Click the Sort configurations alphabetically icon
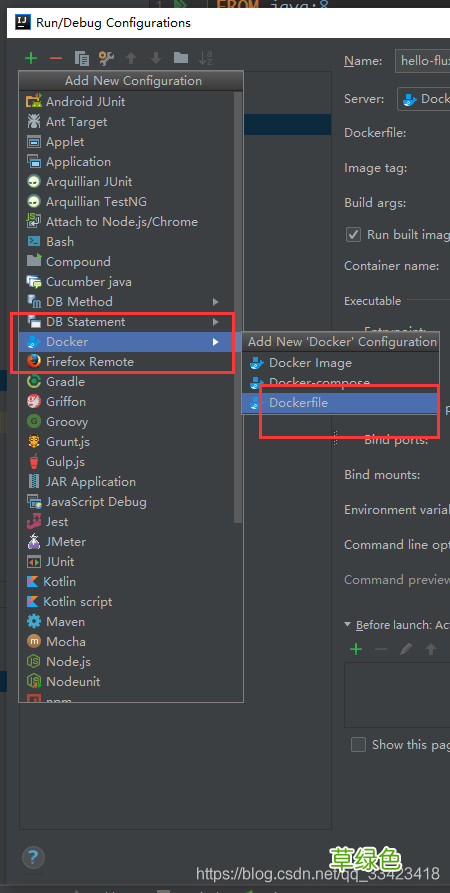450x893 pixels. point(206,58)
